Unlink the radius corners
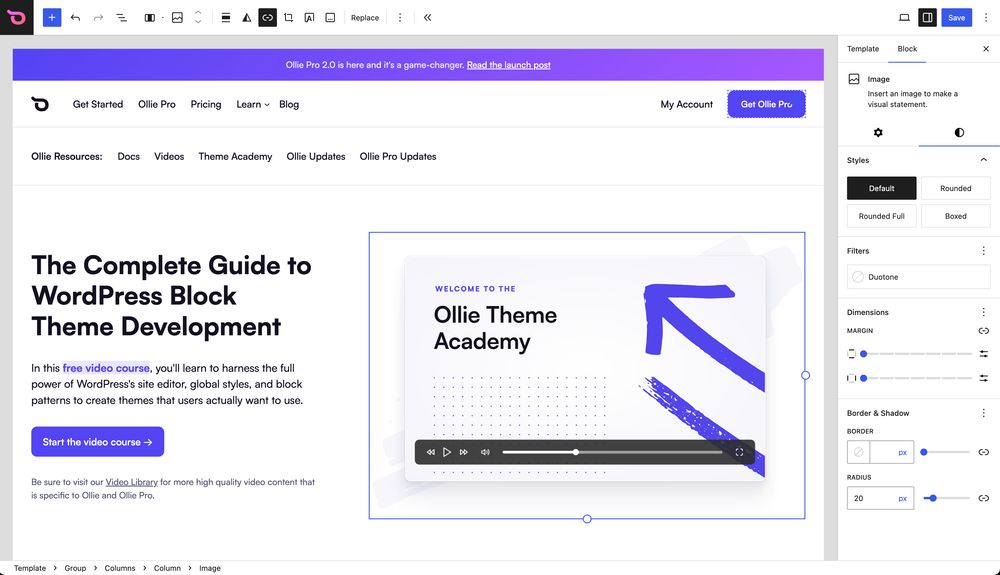 pyautogui.click(x=983, y=498)
